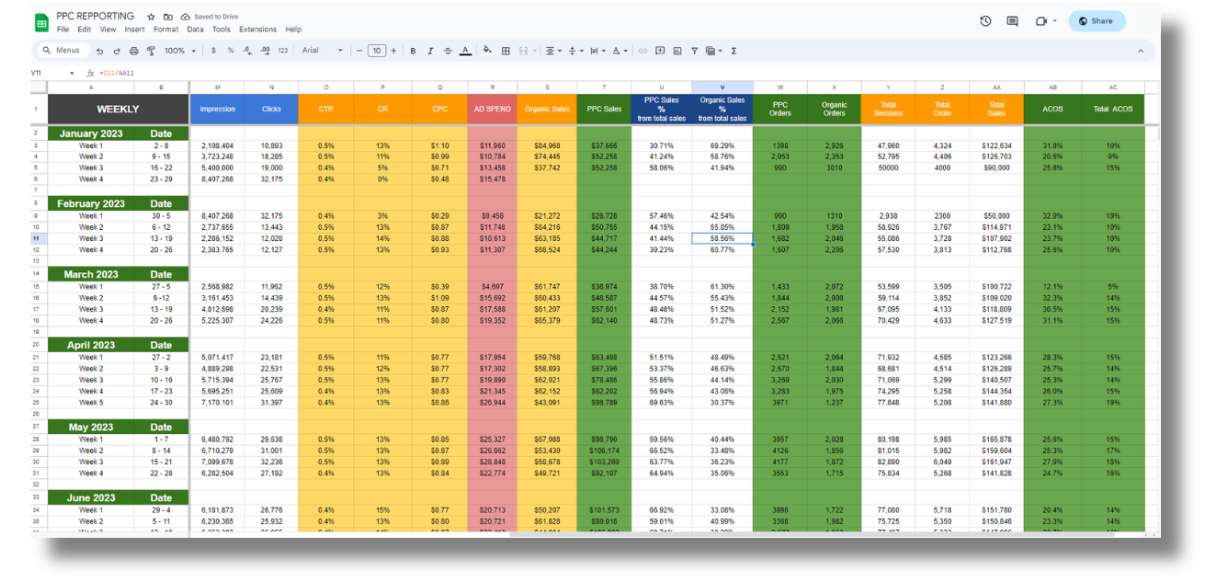This screenshot has height=582, width=1230.
Task: Click the create a filter icon
Action: click(x=694, y=51)
